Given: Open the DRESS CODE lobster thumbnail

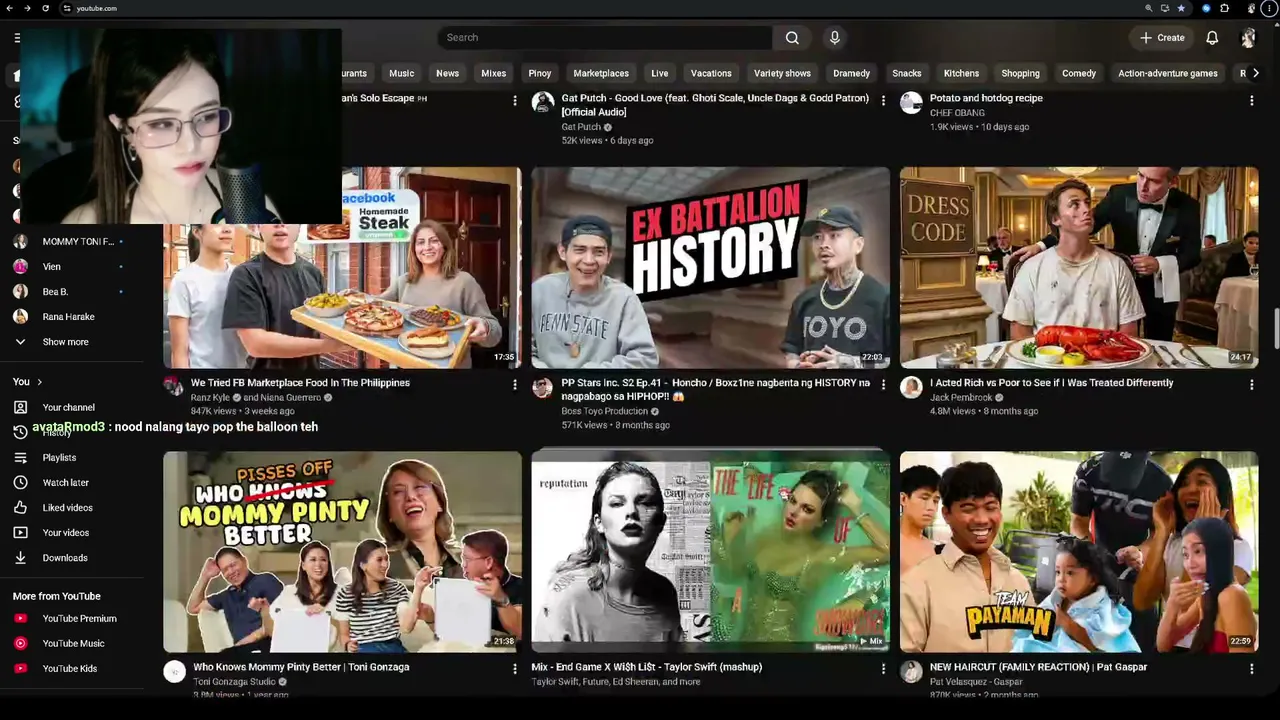Looking at the screenshot, I should (x=1079, y=268).
